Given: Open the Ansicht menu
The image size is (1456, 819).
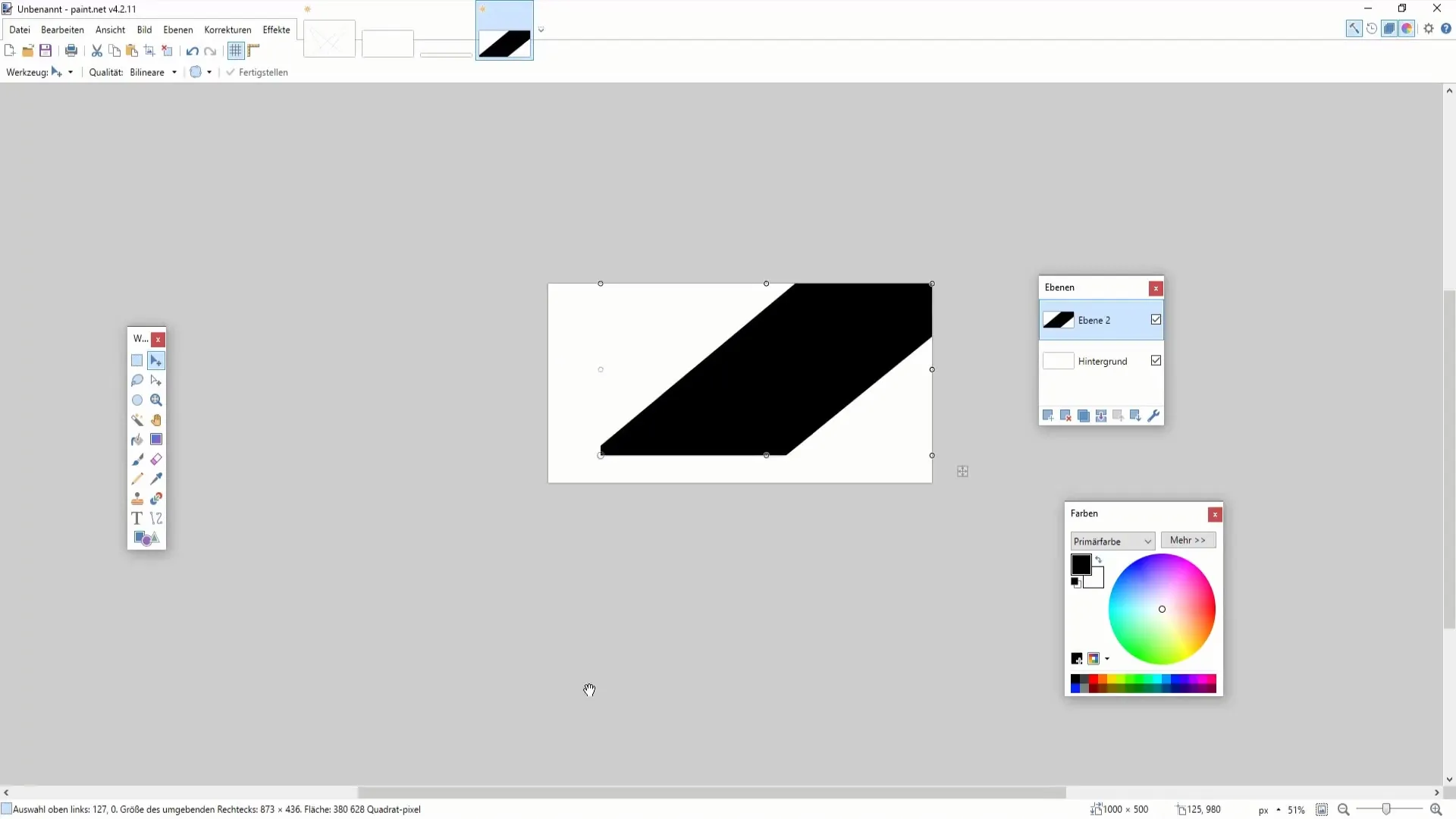Looking at the screenshot, I should coord(110,30).
